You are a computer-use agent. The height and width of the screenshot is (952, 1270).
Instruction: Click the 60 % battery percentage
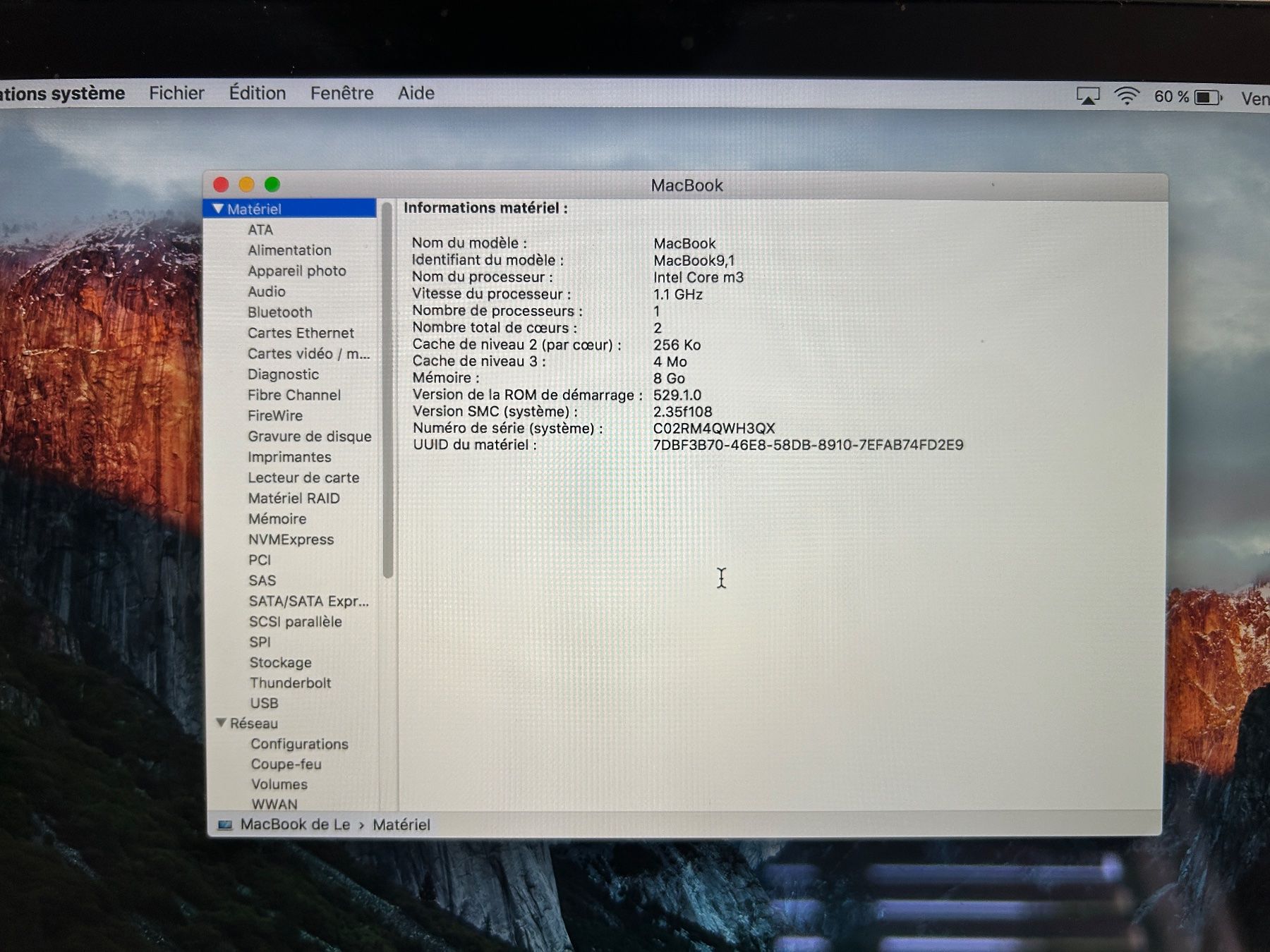click(1171, 97)
